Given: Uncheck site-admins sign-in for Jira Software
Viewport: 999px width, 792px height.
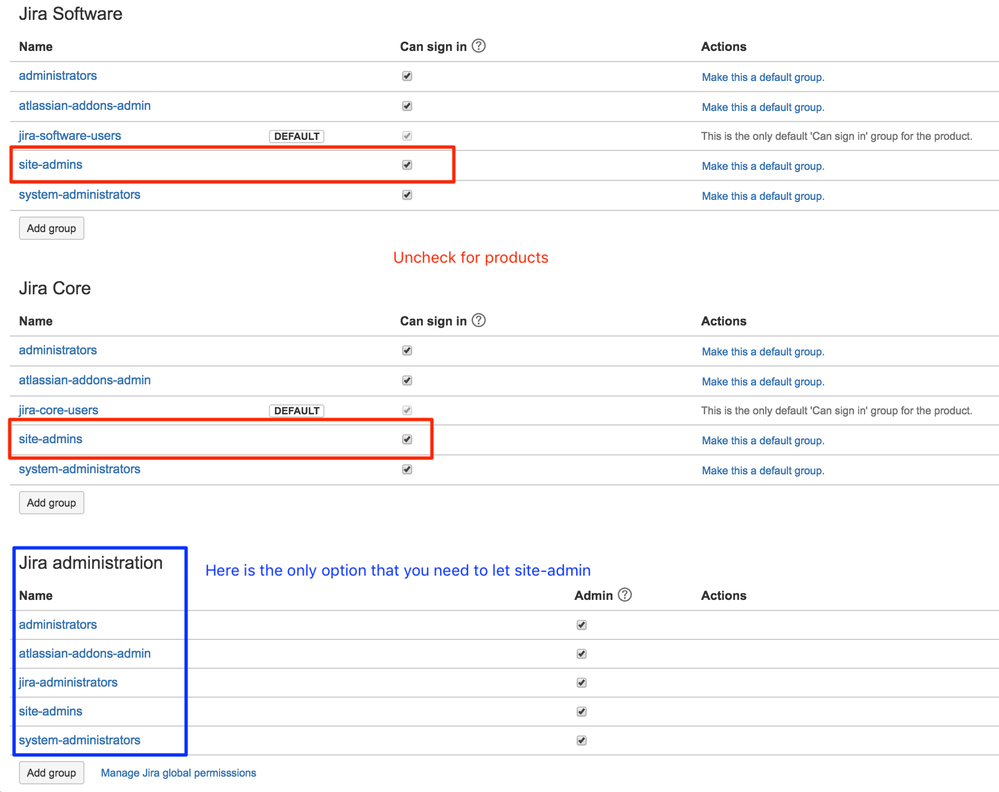Looking at the screenshot, I should [x=407, y=165].
